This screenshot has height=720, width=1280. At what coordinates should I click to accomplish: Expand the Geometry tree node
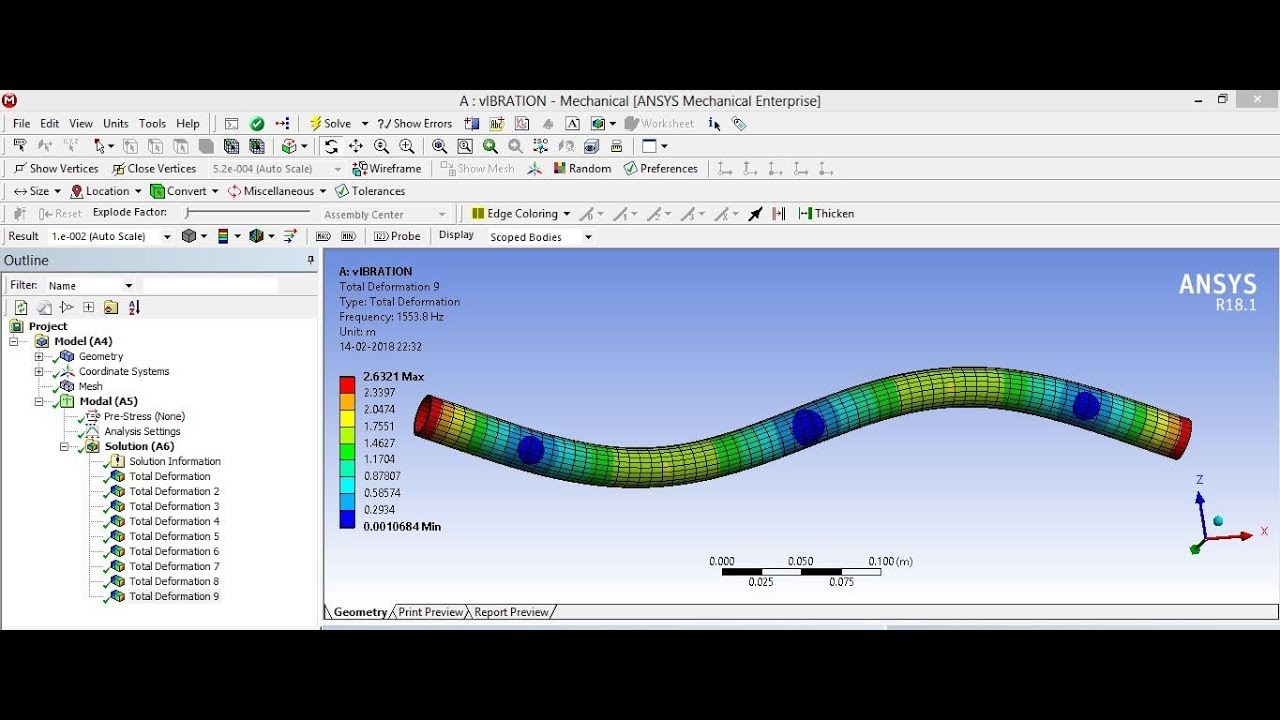(x=39, y=356)
